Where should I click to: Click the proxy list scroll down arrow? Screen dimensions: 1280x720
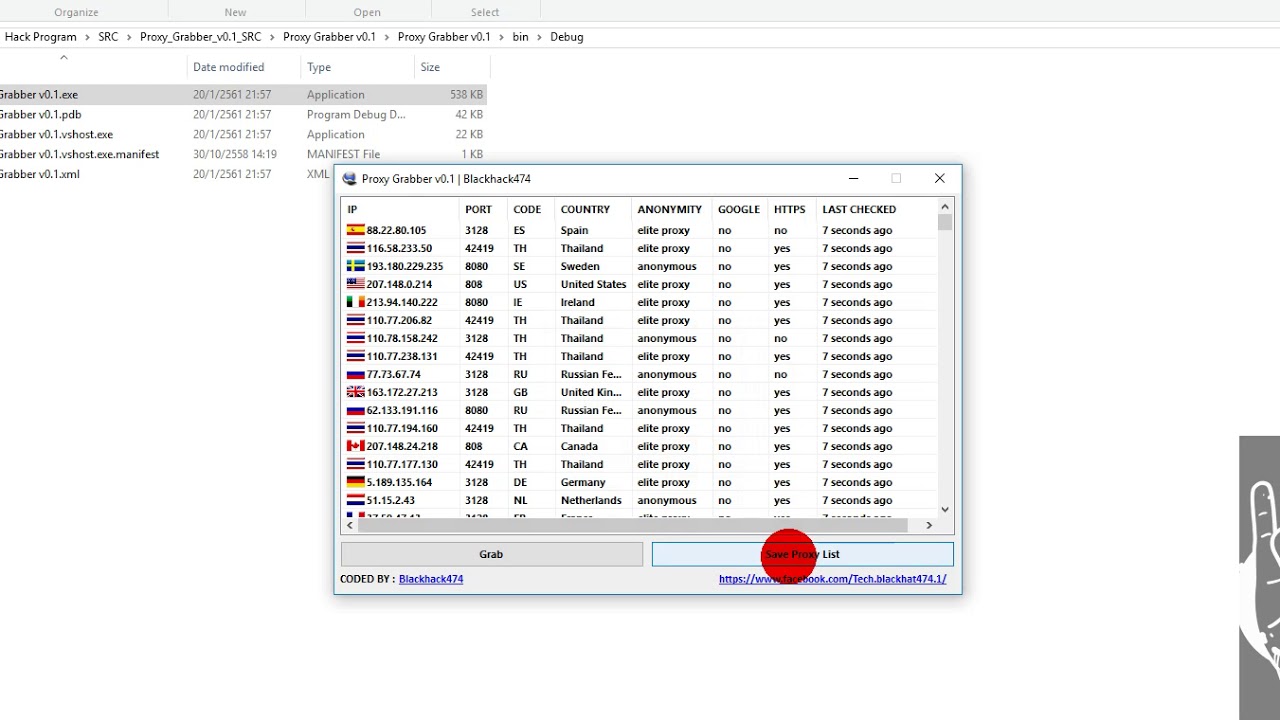click(945, 510)
